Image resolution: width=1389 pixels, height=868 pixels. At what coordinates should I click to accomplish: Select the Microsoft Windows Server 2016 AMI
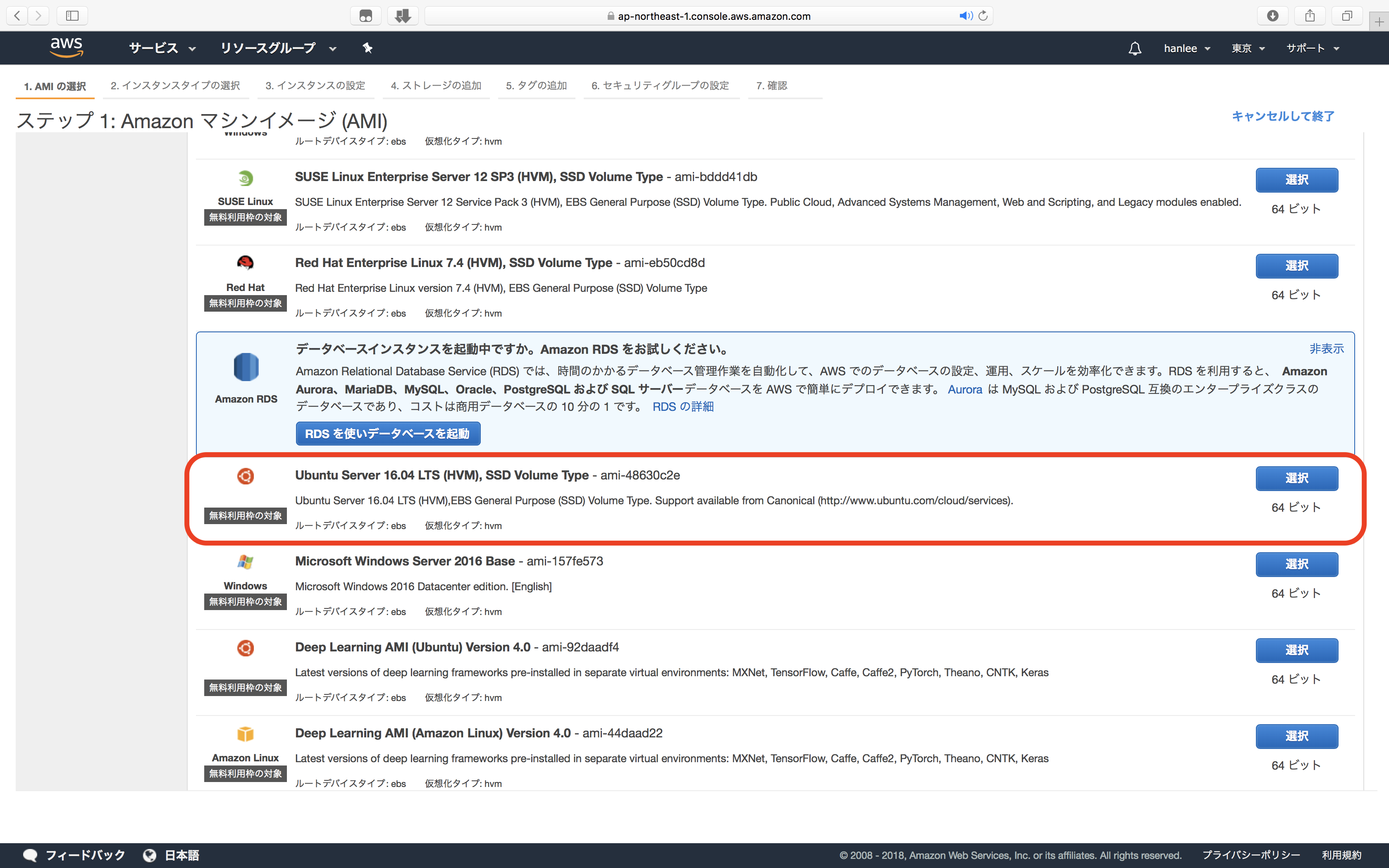pos(1296,564)
